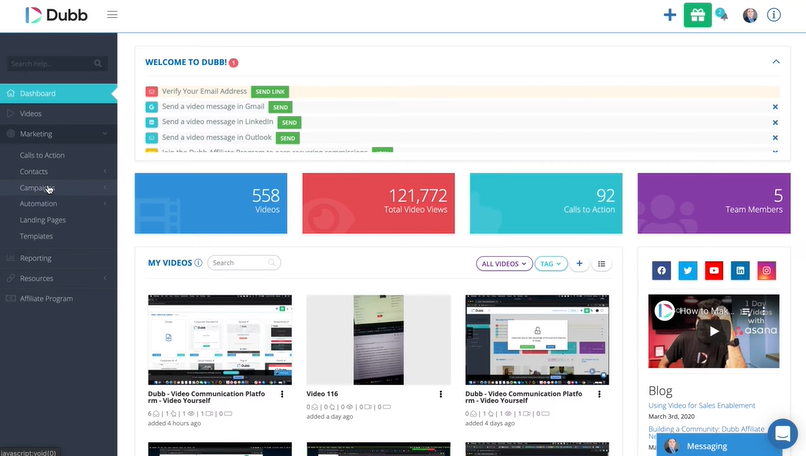Viewport: 806px width, 456px height.
Task: Click the info icon in header
Action: 774,15
